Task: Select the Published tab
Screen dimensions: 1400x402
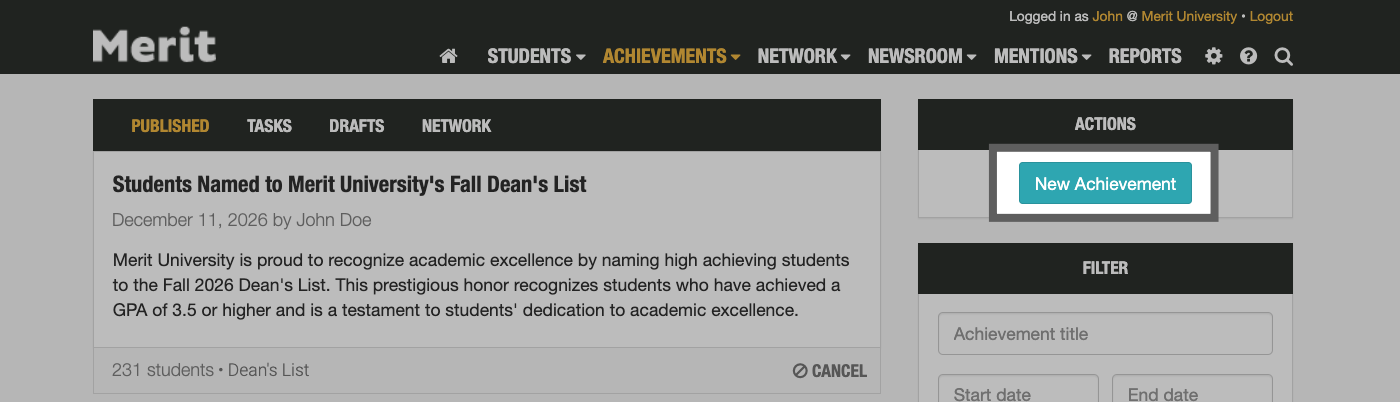Action: 170,126
